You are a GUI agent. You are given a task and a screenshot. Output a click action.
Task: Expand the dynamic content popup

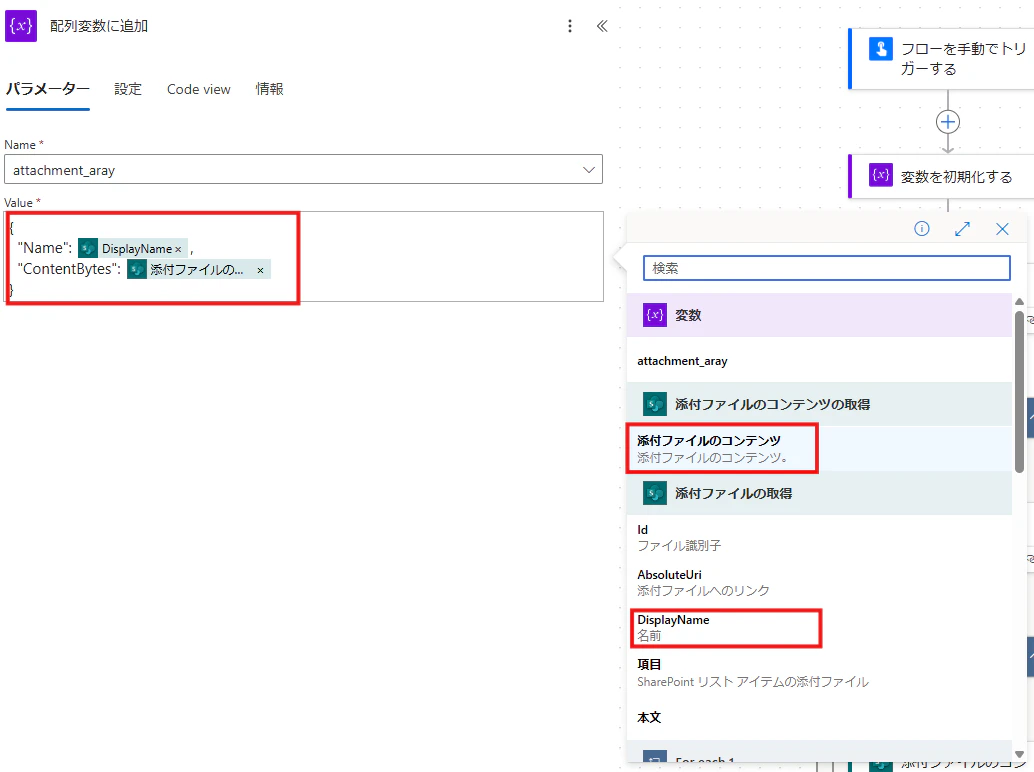point(962,228)
